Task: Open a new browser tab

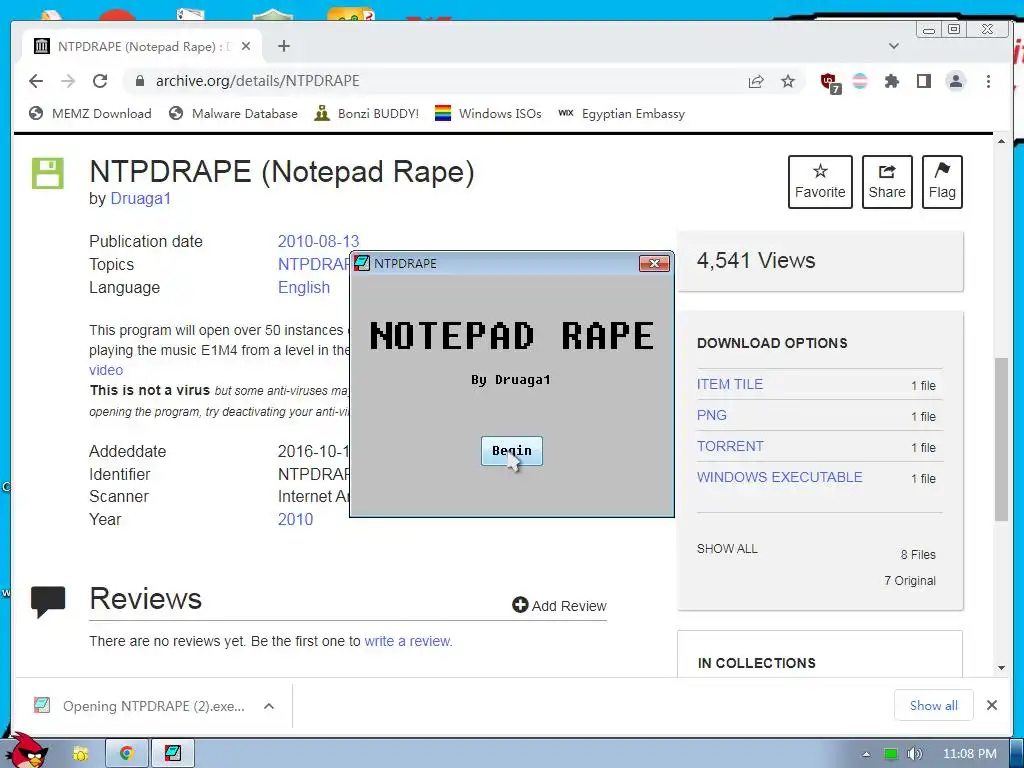Action: click(283, 46)
